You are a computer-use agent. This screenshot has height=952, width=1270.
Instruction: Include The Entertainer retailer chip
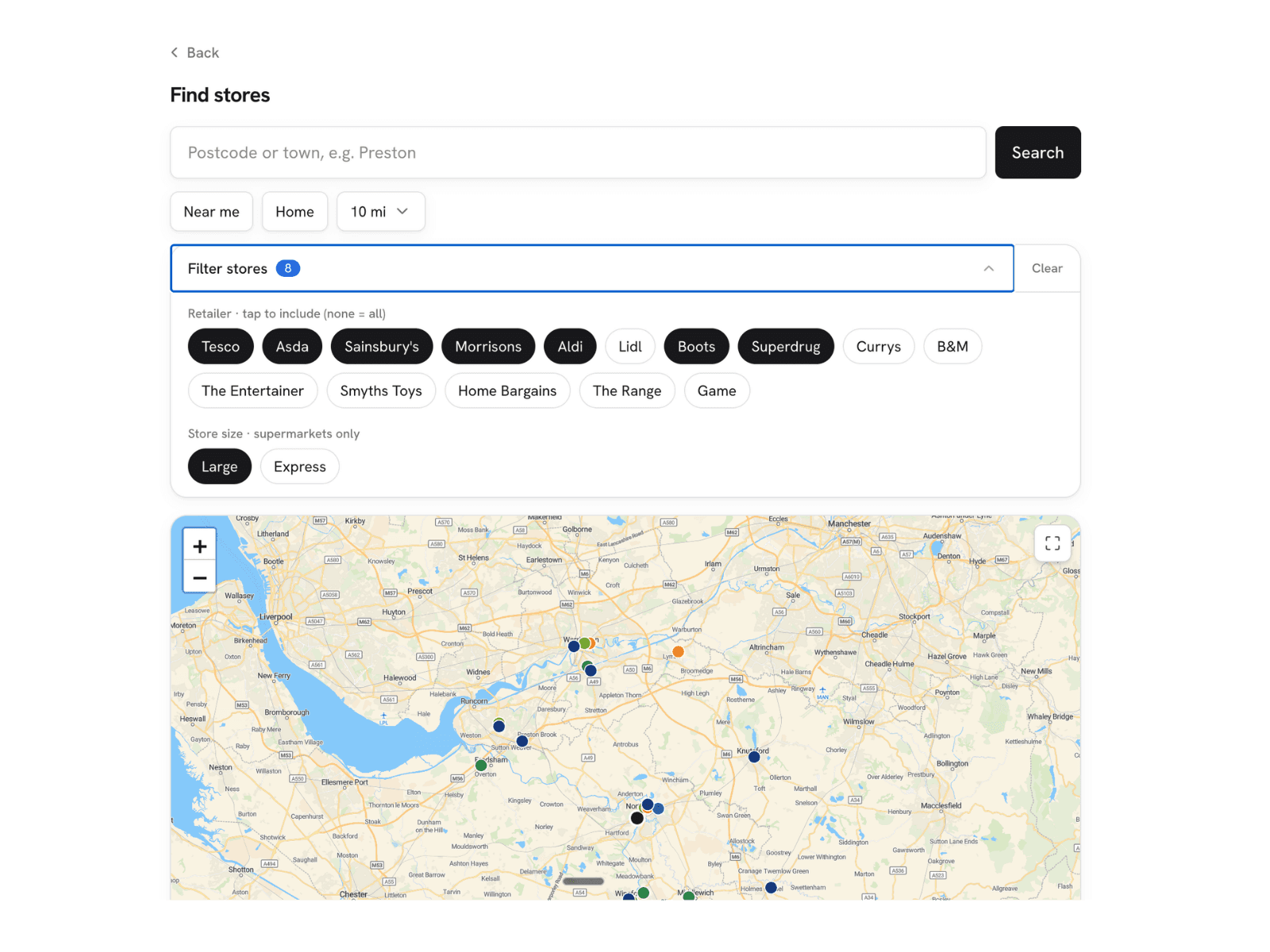(252, 391)
